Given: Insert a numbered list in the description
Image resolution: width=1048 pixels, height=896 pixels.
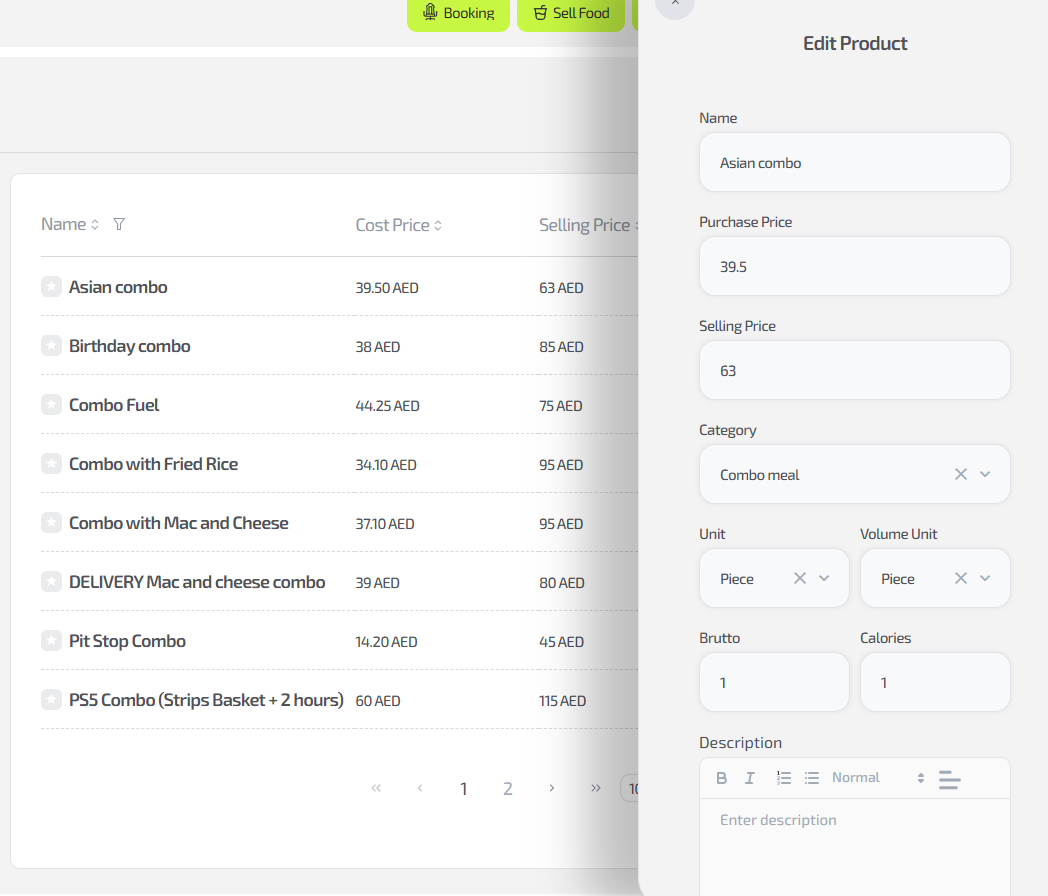Looking at the screenshot, I should click(784, 778).
